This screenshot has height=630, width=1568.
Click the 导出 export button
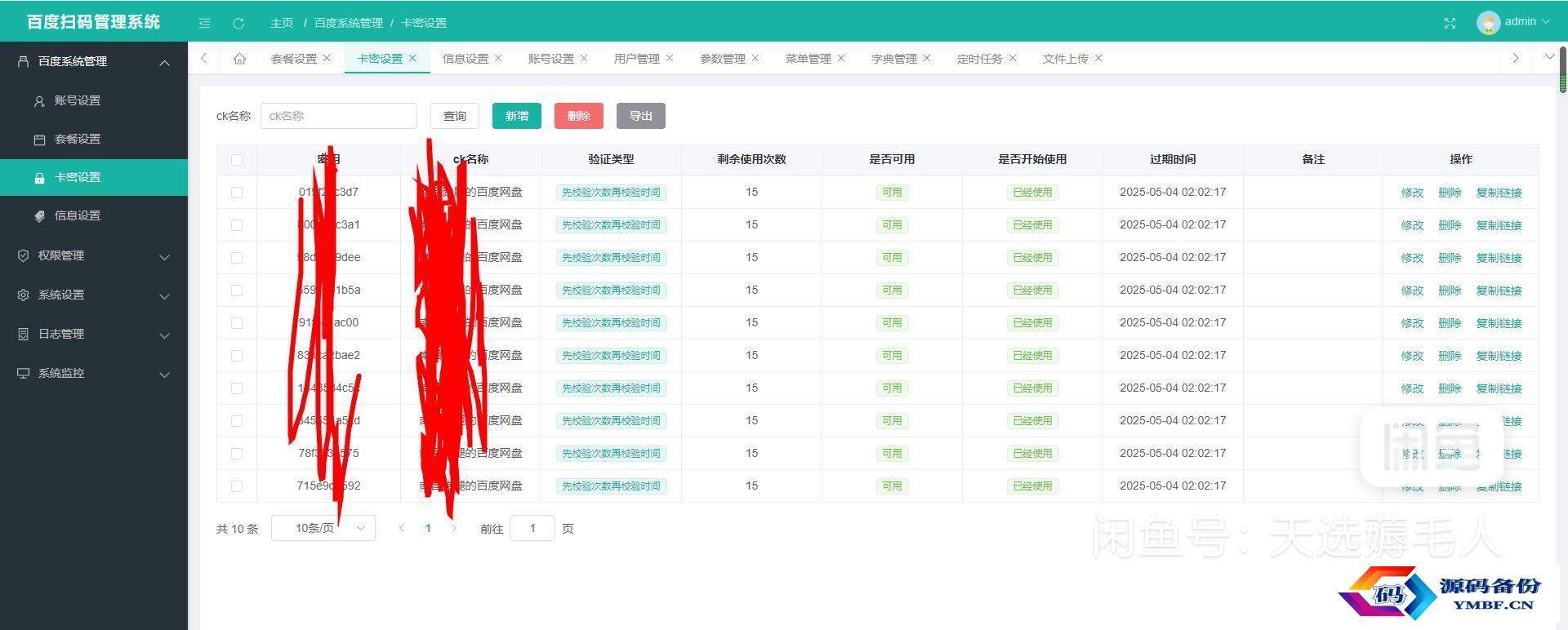pos(641,116)
